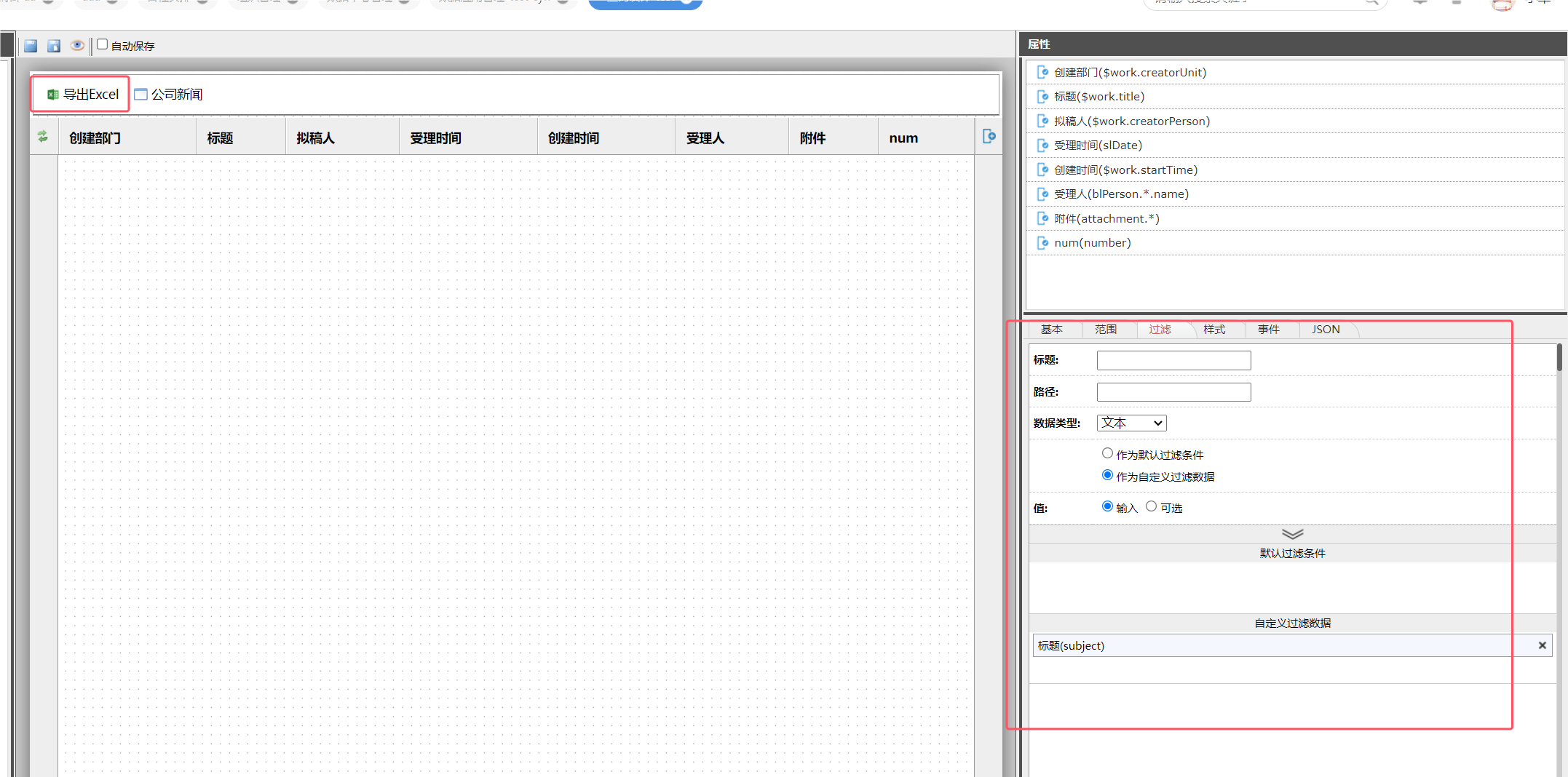
Task: Switch to the 样式 tab
Action: click(x=1213, y=330)
